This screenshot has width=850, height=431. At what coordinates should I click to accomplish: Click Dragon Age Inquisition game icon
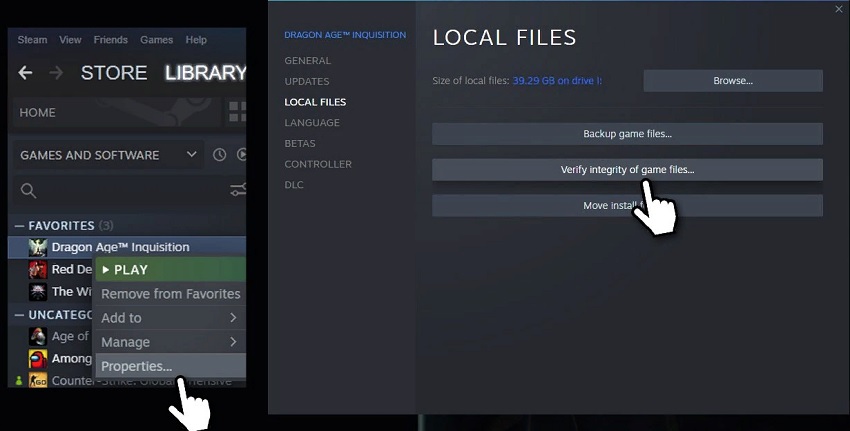click(38, 247)
